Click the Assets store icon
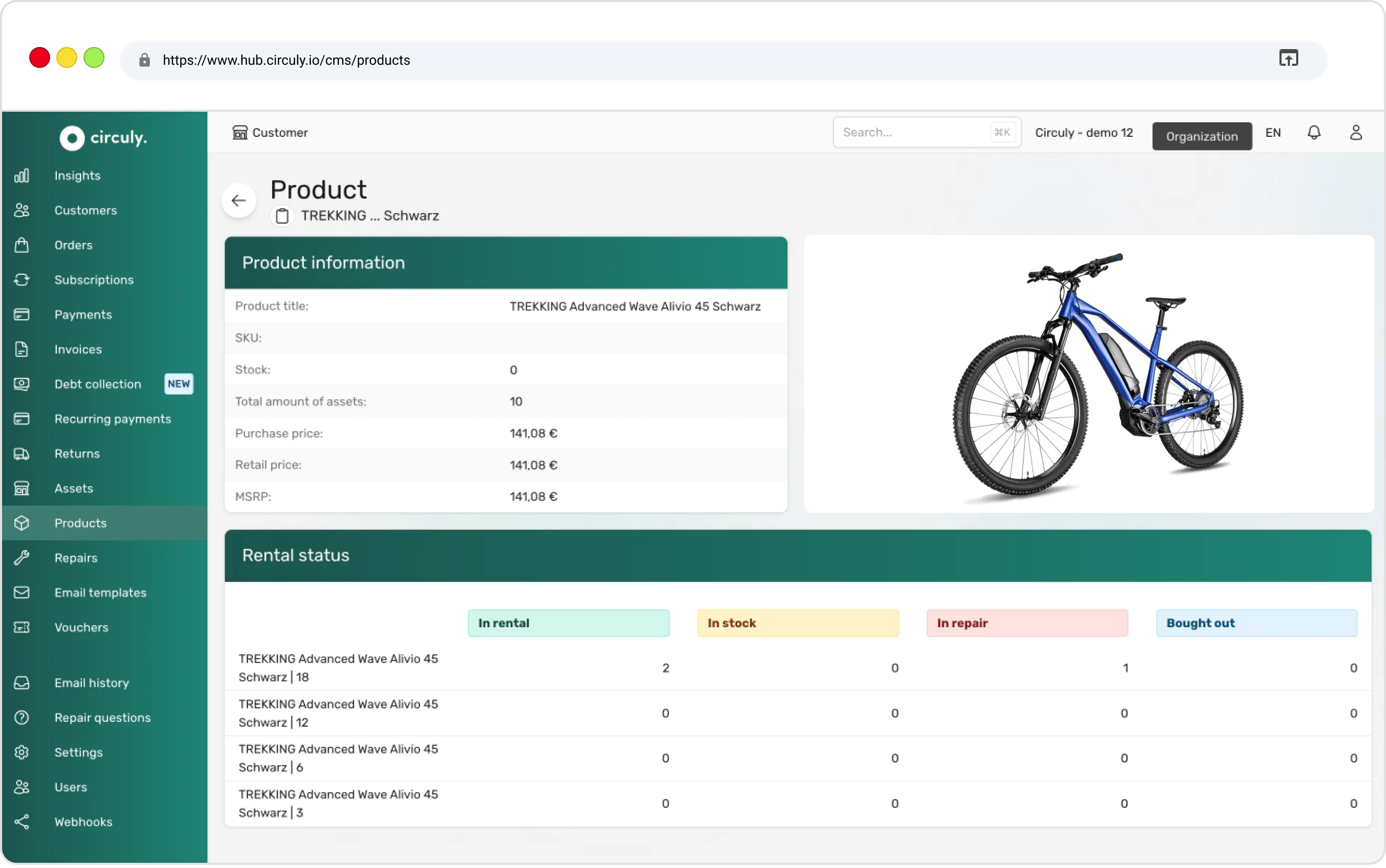1386x868 pixels. (21, 488)
